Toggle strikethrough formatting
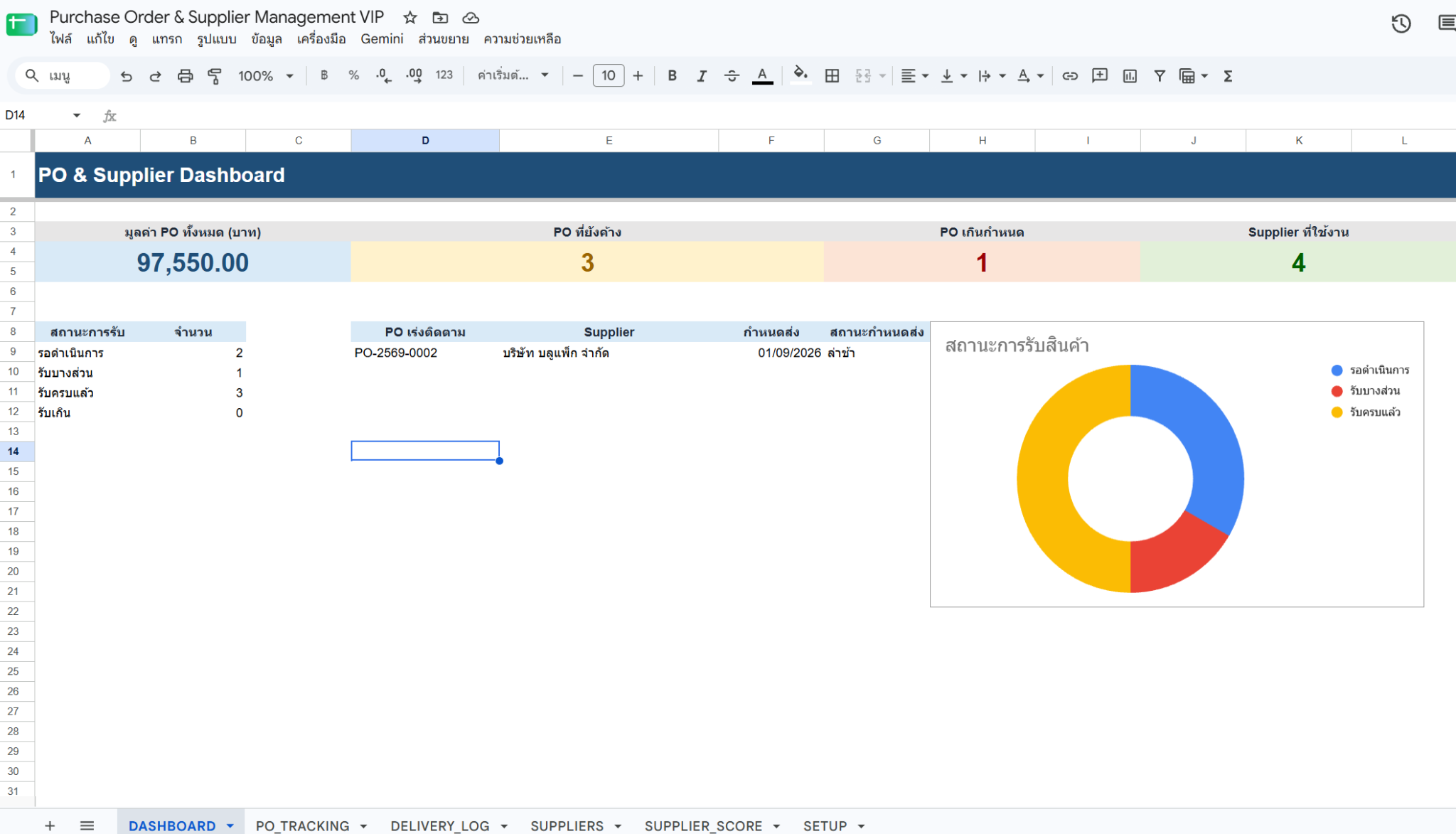This screenshot has width=1456, height=834. 732,76
